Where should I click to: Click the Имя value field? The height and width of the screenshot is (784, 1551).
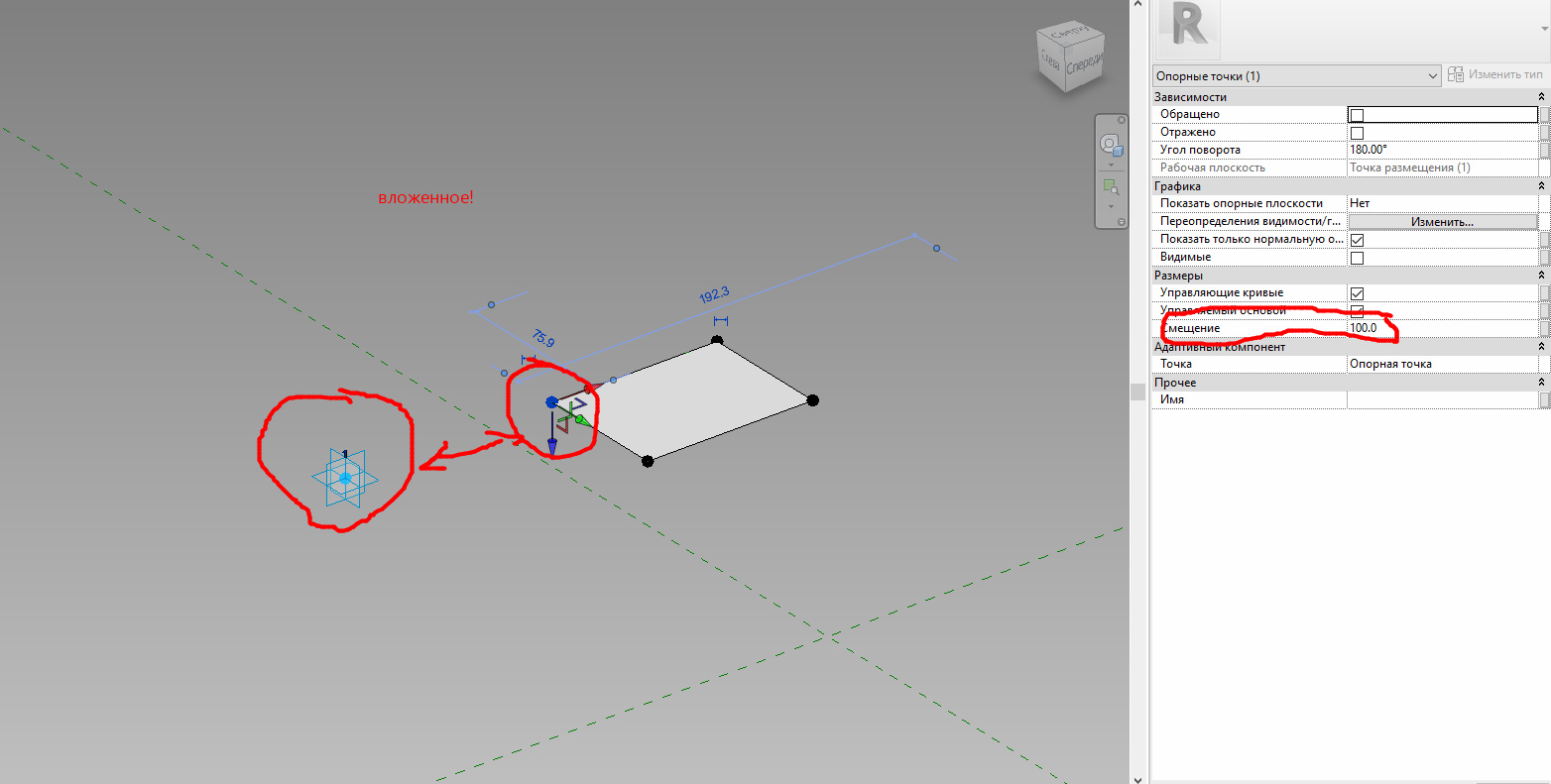point(1442,399)
